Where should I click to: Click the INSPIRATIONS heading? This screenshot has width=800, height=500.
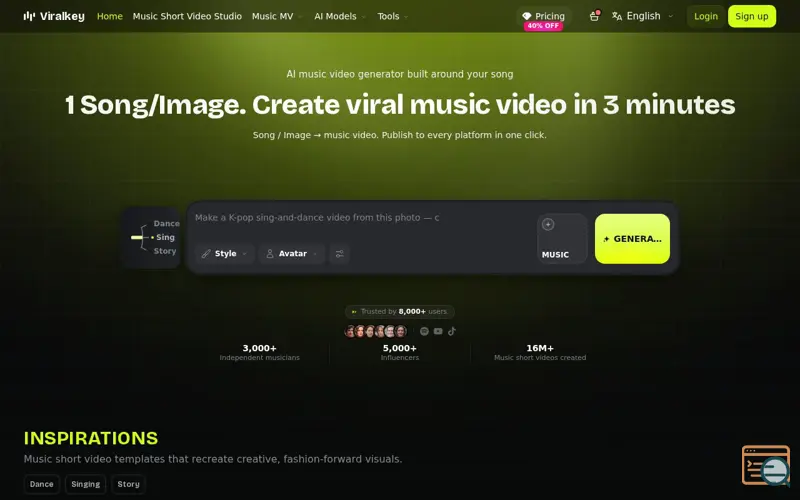coord(91,438)
